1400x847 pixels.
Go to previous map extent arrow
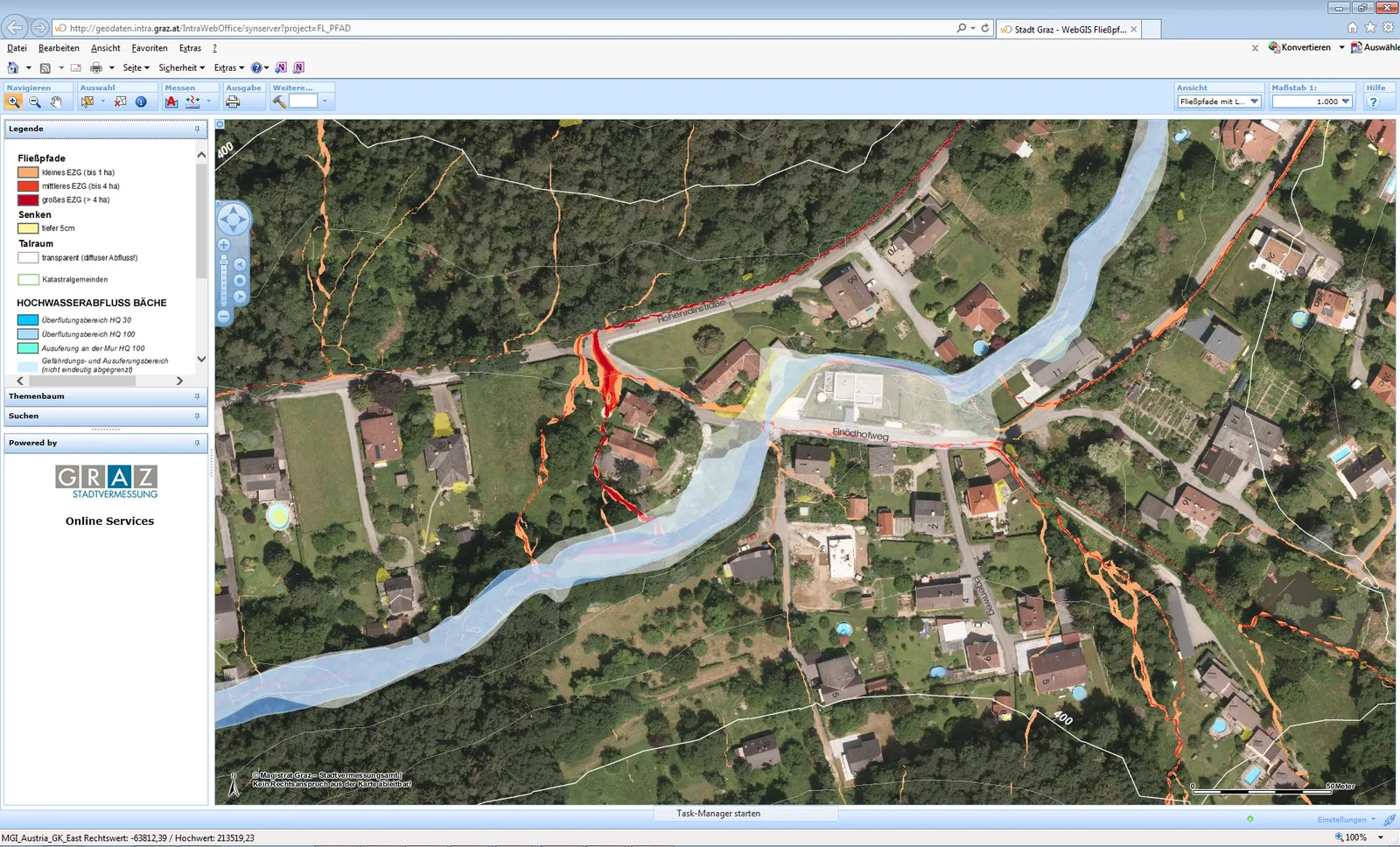240,264
